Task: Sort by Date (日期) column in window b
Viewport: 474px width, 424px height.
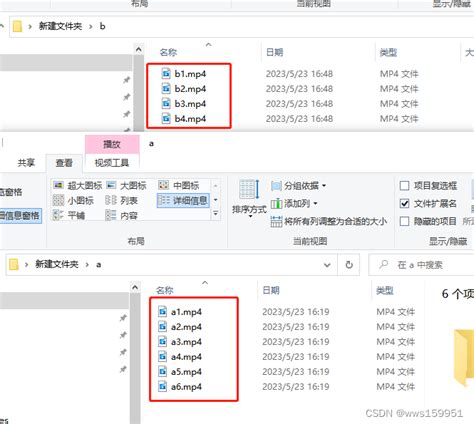Action: point(274,52)
